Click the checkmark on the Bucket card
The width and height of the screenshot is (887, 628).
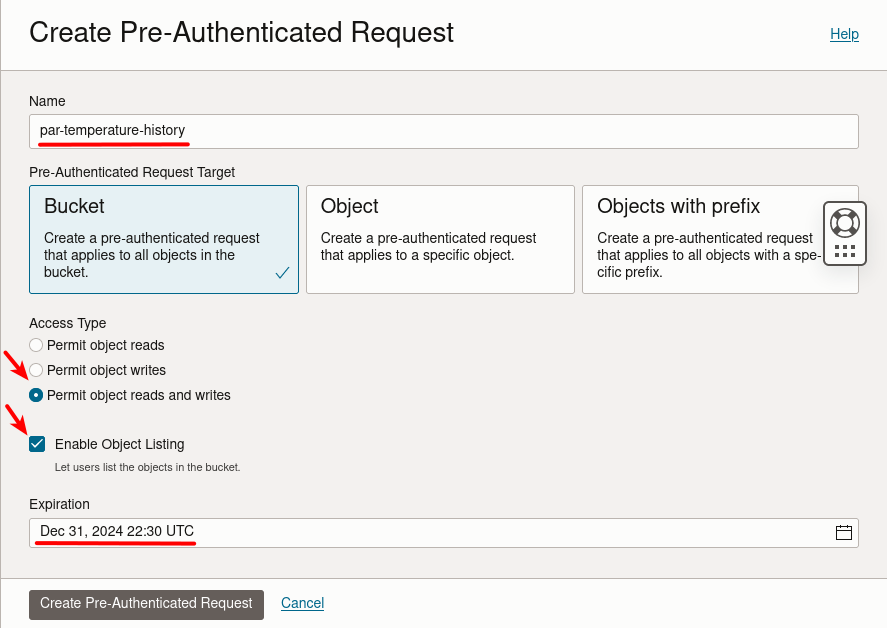coord(281,271)
